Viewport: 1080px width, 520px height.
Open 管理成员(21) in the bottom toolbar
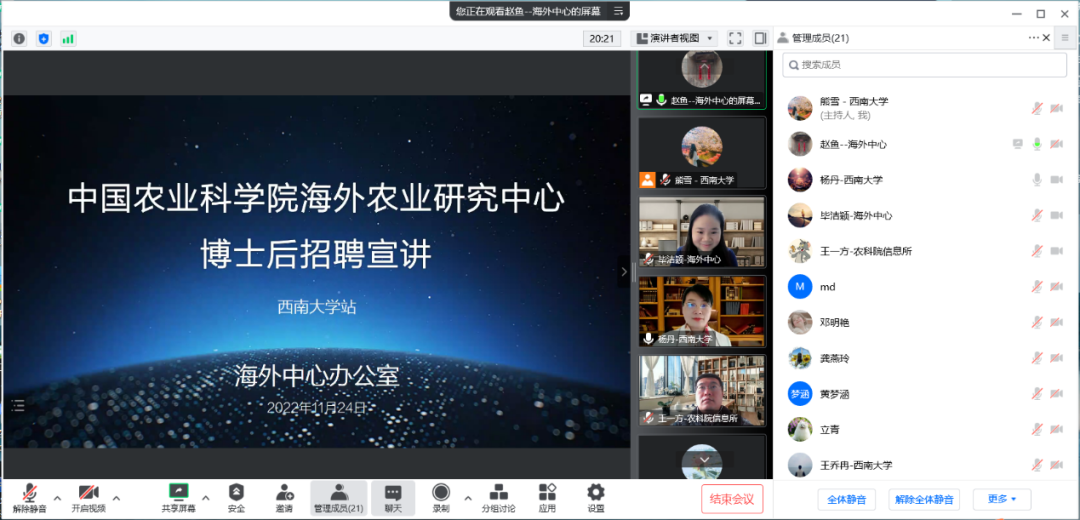click(339, 497)
